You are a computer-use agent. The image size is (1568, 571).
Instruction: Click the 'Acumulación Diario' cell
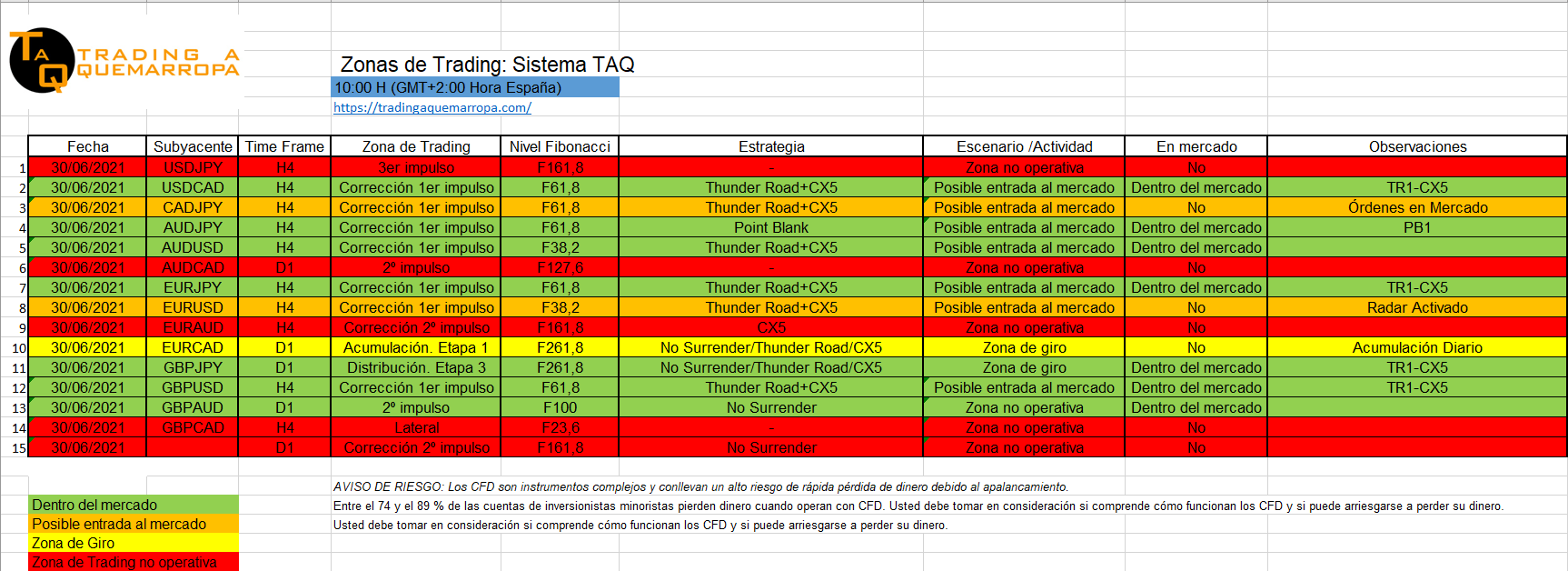point(1417,347)
